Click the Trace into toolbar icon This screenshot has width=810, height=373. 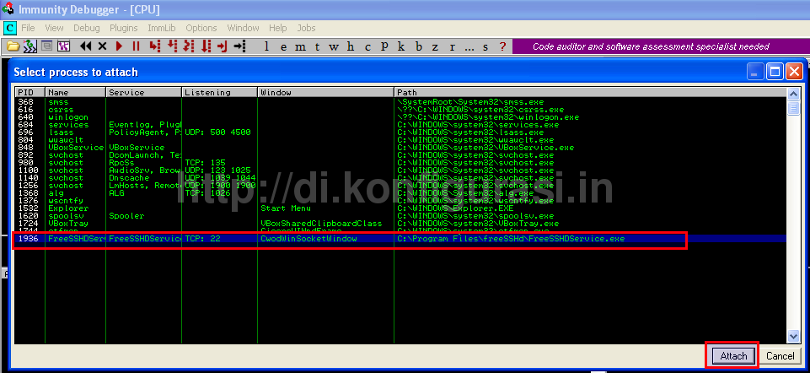[189, 46]
